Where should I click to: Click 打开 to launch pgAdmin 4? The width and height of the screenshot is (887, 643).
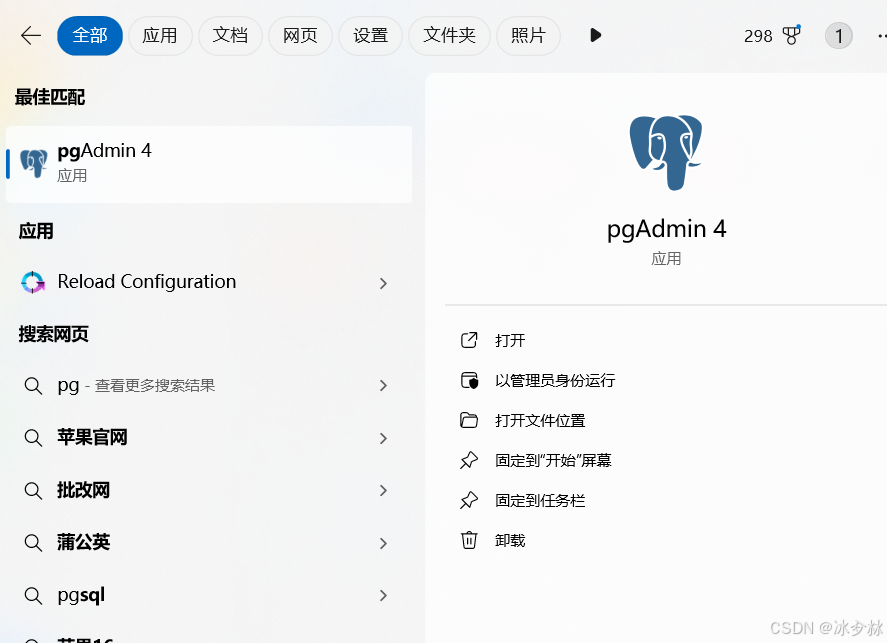510,340
